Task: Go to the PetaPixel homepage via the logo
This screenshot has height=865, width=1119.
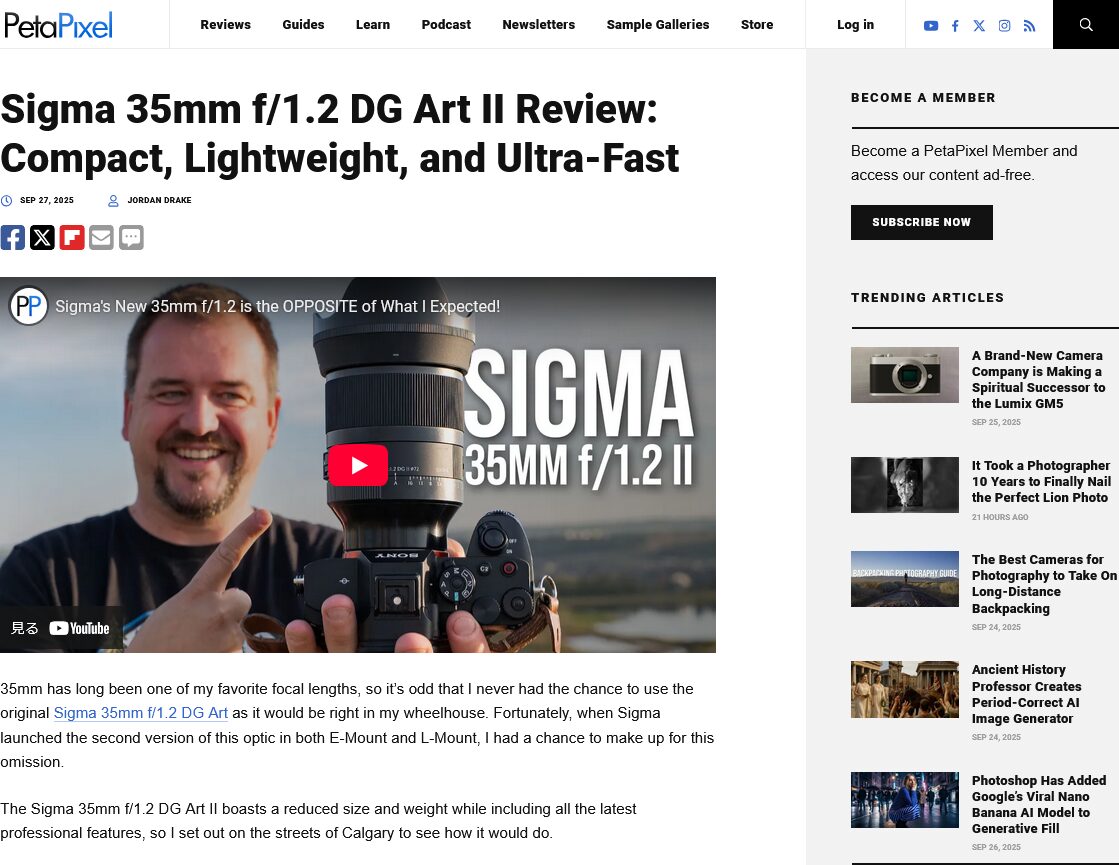Action: 58,25
